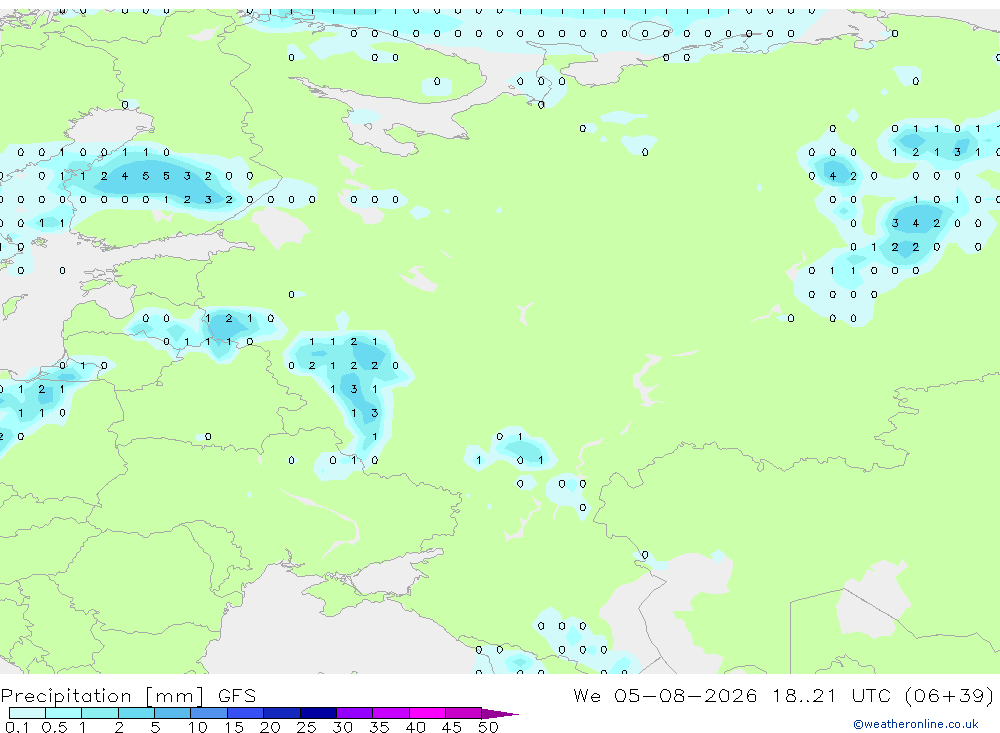Click the '18..21 UTC' time text
Viewport: 1000px width, 733px height.
831,695
